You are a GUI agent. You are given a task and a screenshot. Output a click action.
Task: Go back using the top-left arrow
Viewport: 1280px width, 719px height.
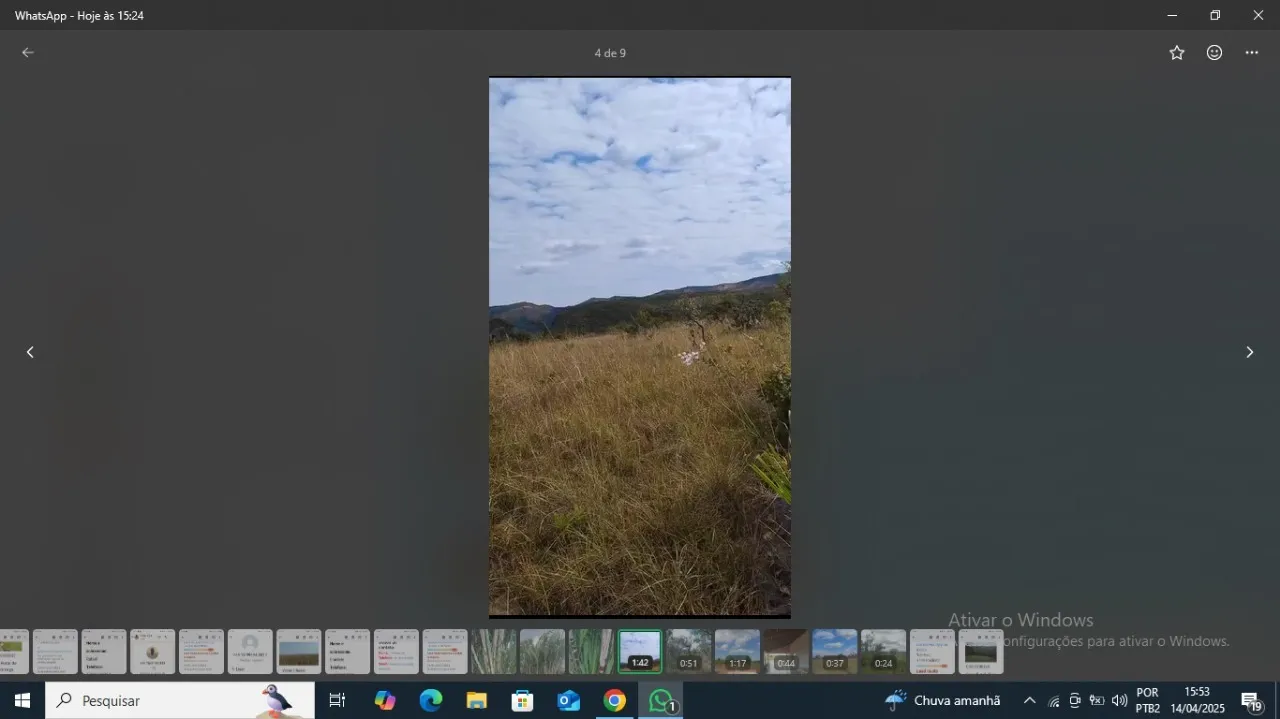point(28,53)
